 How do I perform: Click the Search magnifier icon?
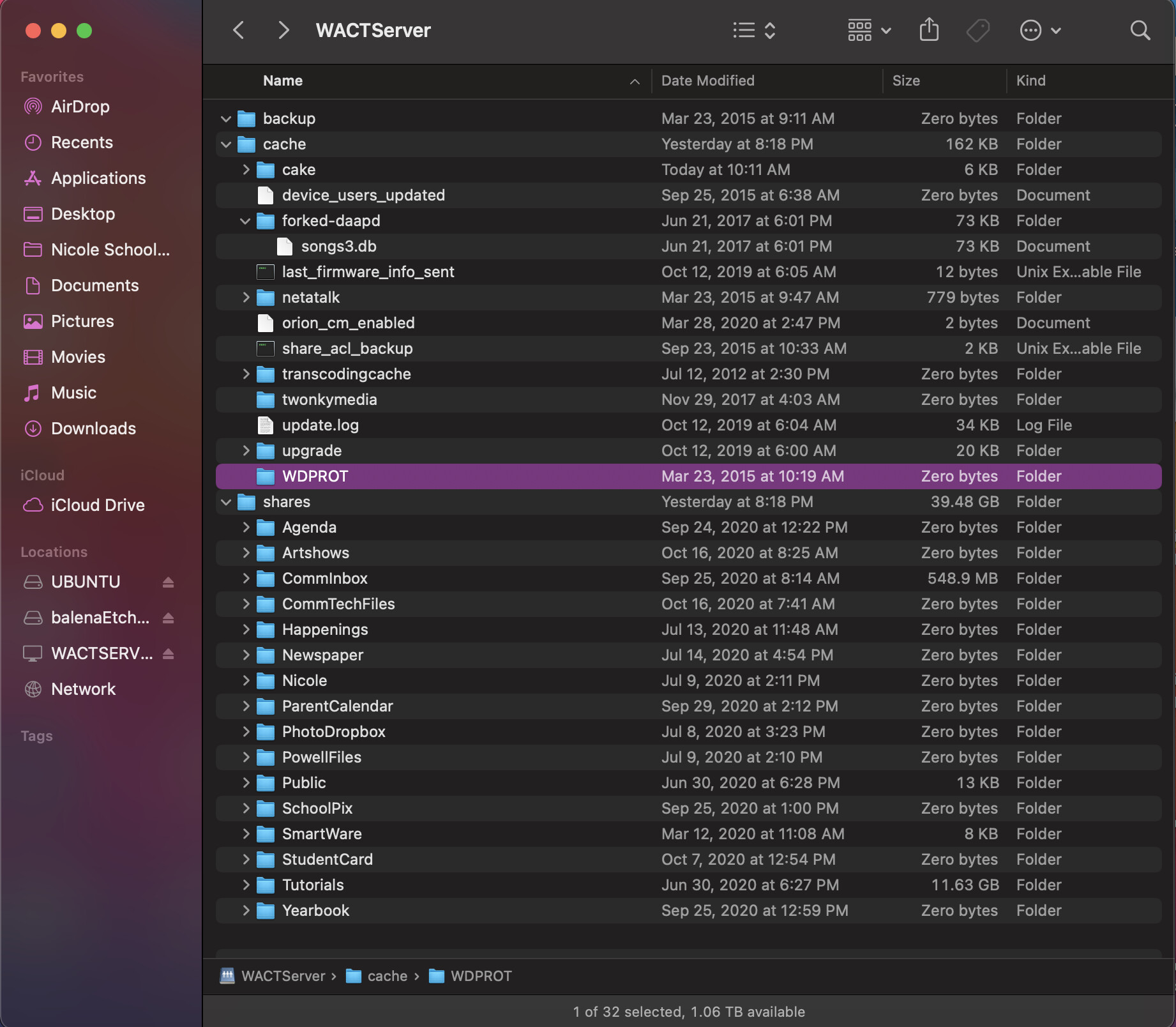coord(1140,30)
